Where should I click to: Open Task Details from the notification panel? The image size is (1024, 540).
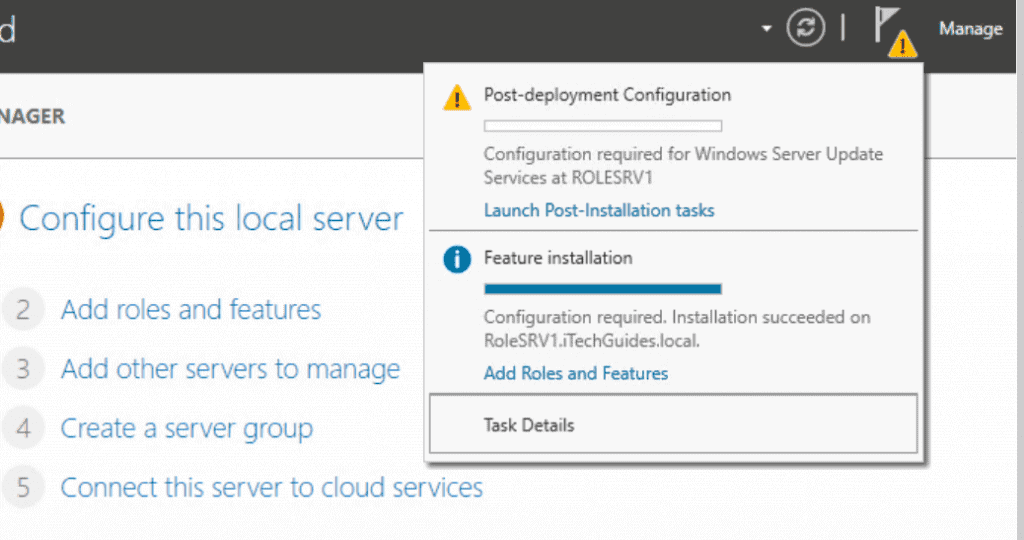click(673, 424)
